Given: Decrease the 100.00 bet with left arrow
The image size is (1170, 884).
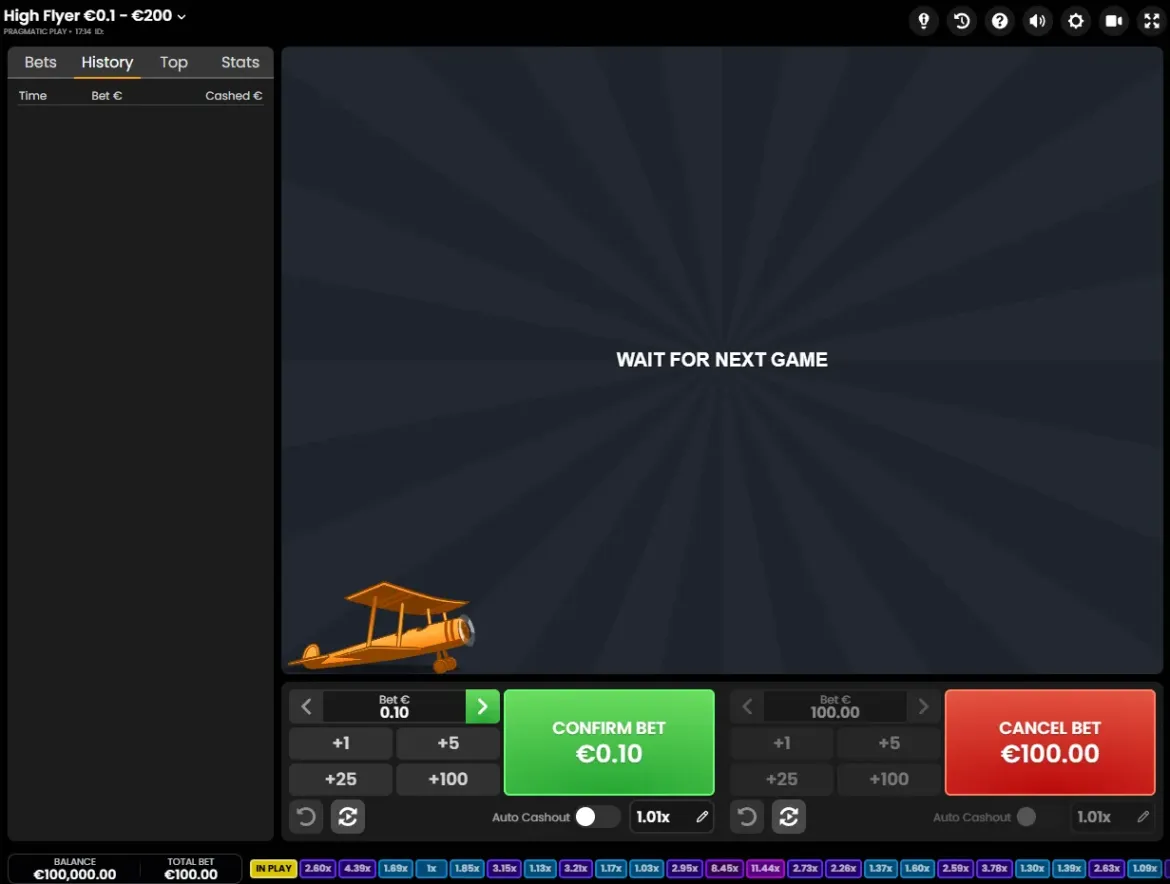Looking at the screenshot, I should coord(747,706).
